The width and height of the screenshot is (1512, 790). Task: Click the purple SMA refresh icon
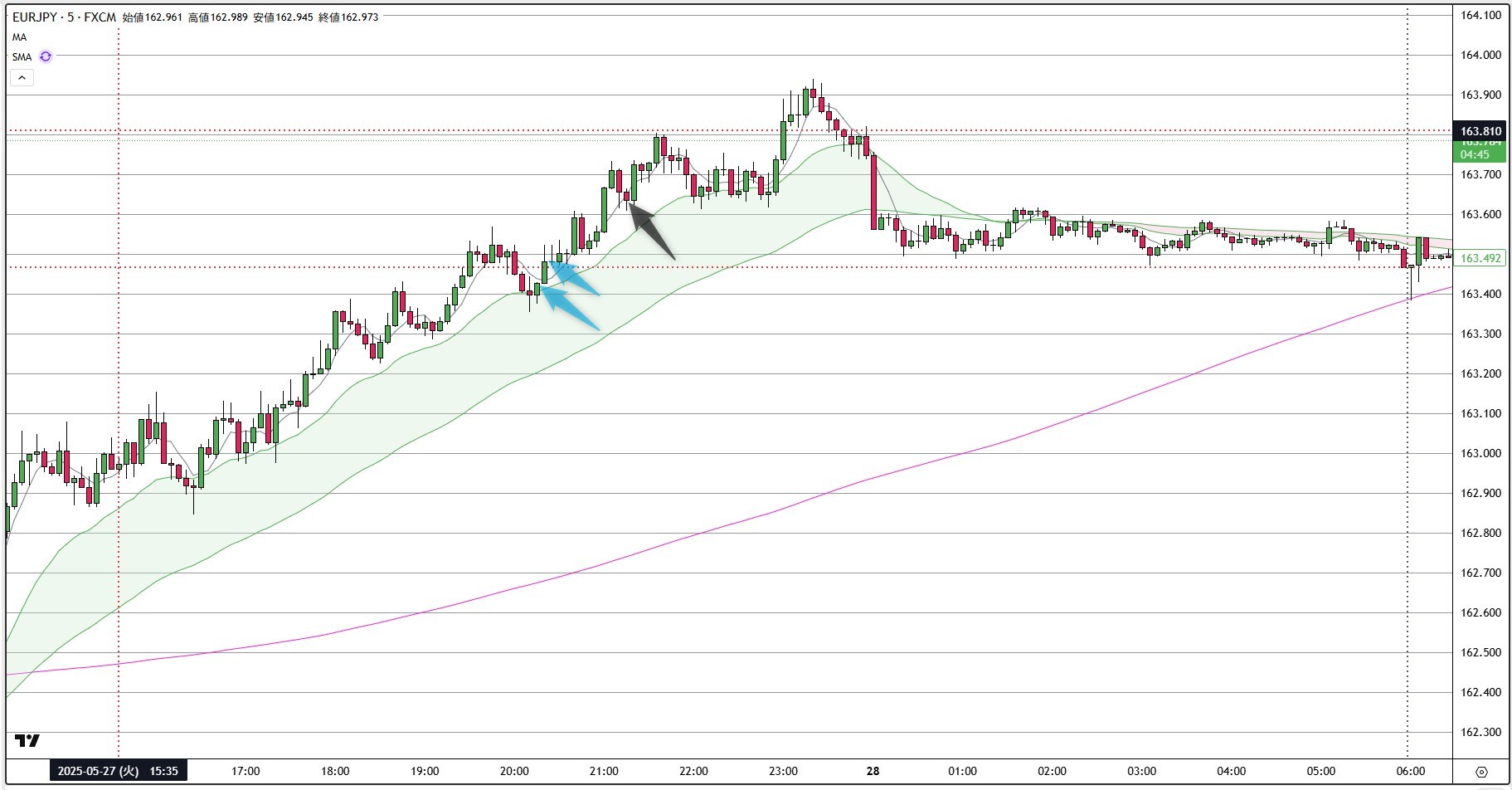[46, 56]
